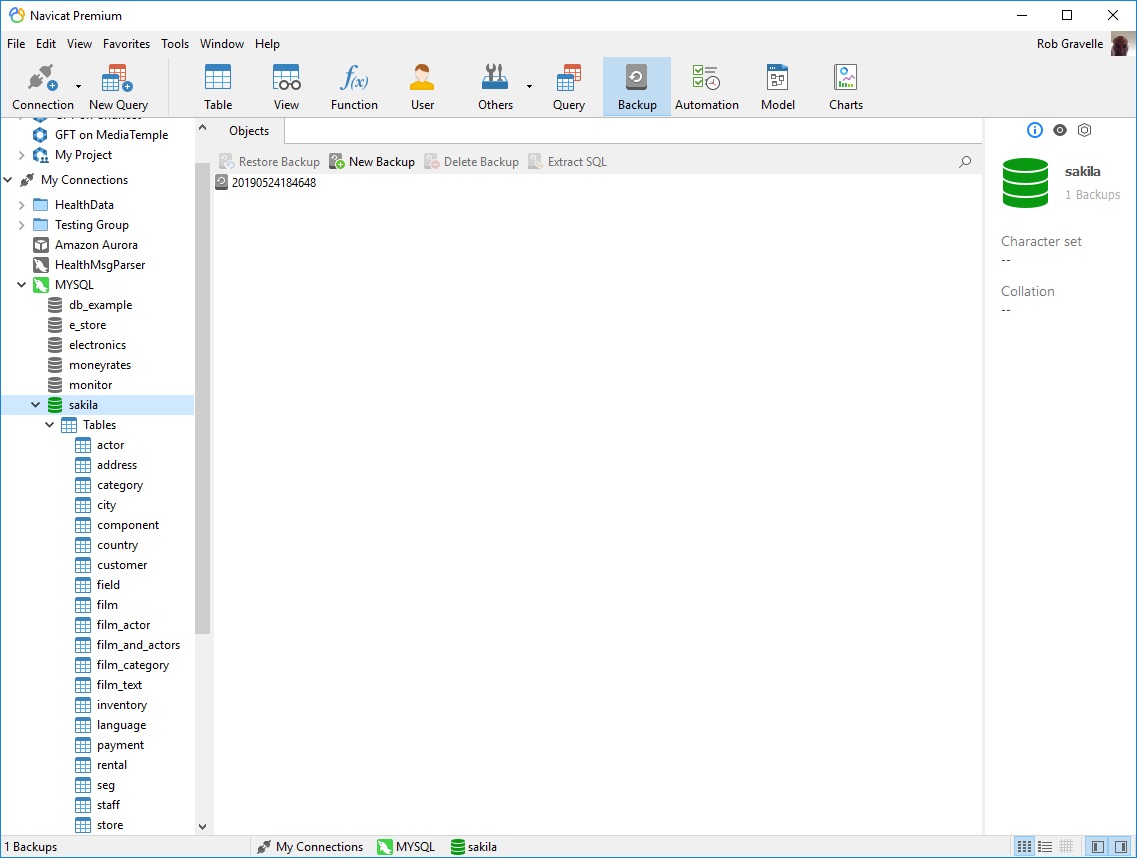Open the Connection toolbar icon
The image size is (1137, 858).
[43, 87]
